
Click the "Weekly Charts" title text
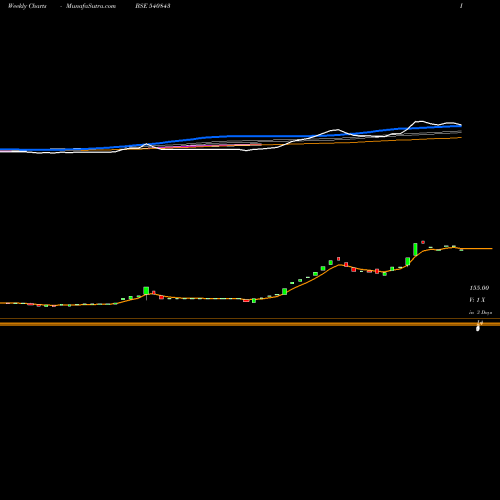(27, 6)
